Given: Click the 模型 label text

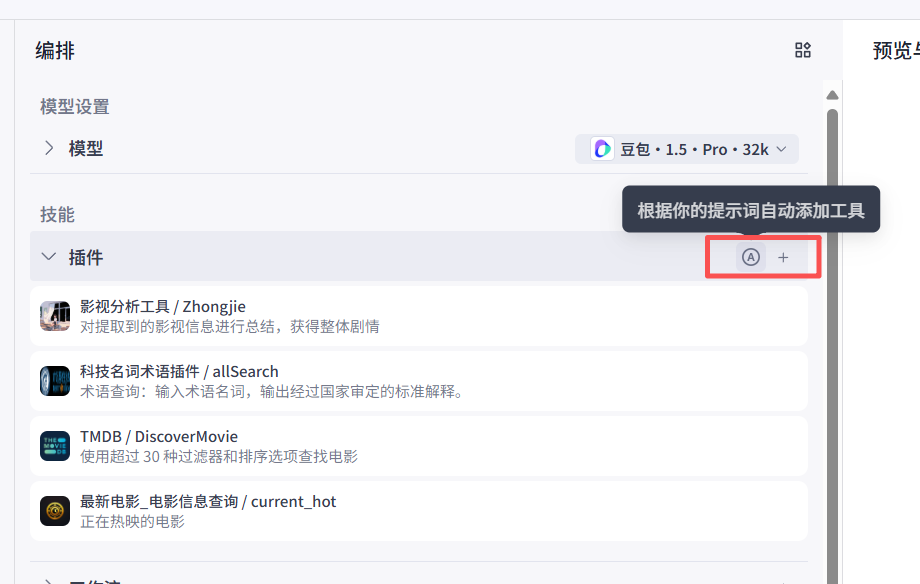Looking at the screenshot, I should coord(86,148).
